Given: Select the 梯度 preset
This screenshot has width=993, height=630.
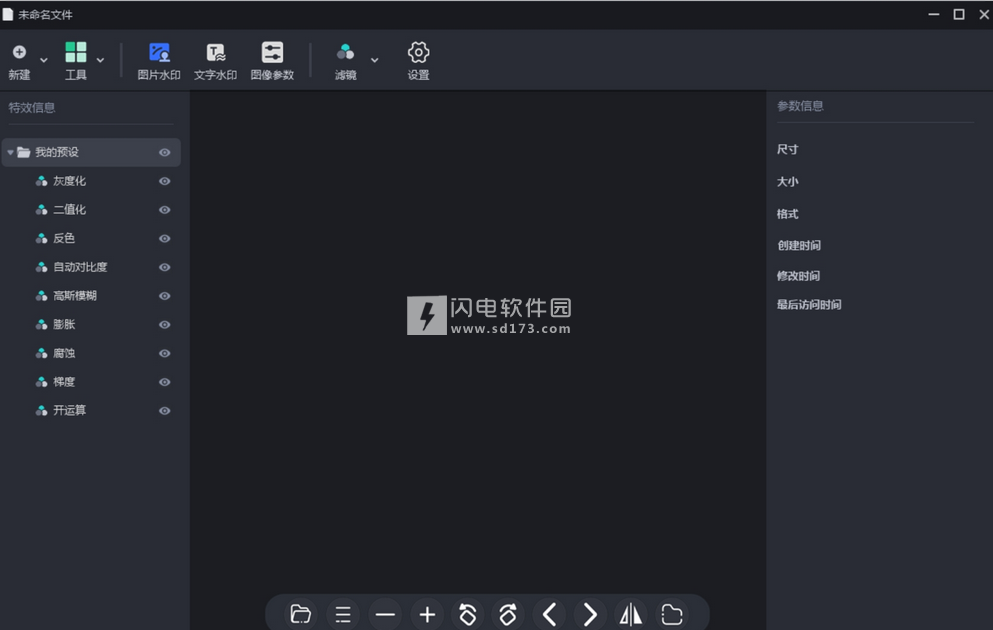Looking at the screenshot, I should (64, 382).
